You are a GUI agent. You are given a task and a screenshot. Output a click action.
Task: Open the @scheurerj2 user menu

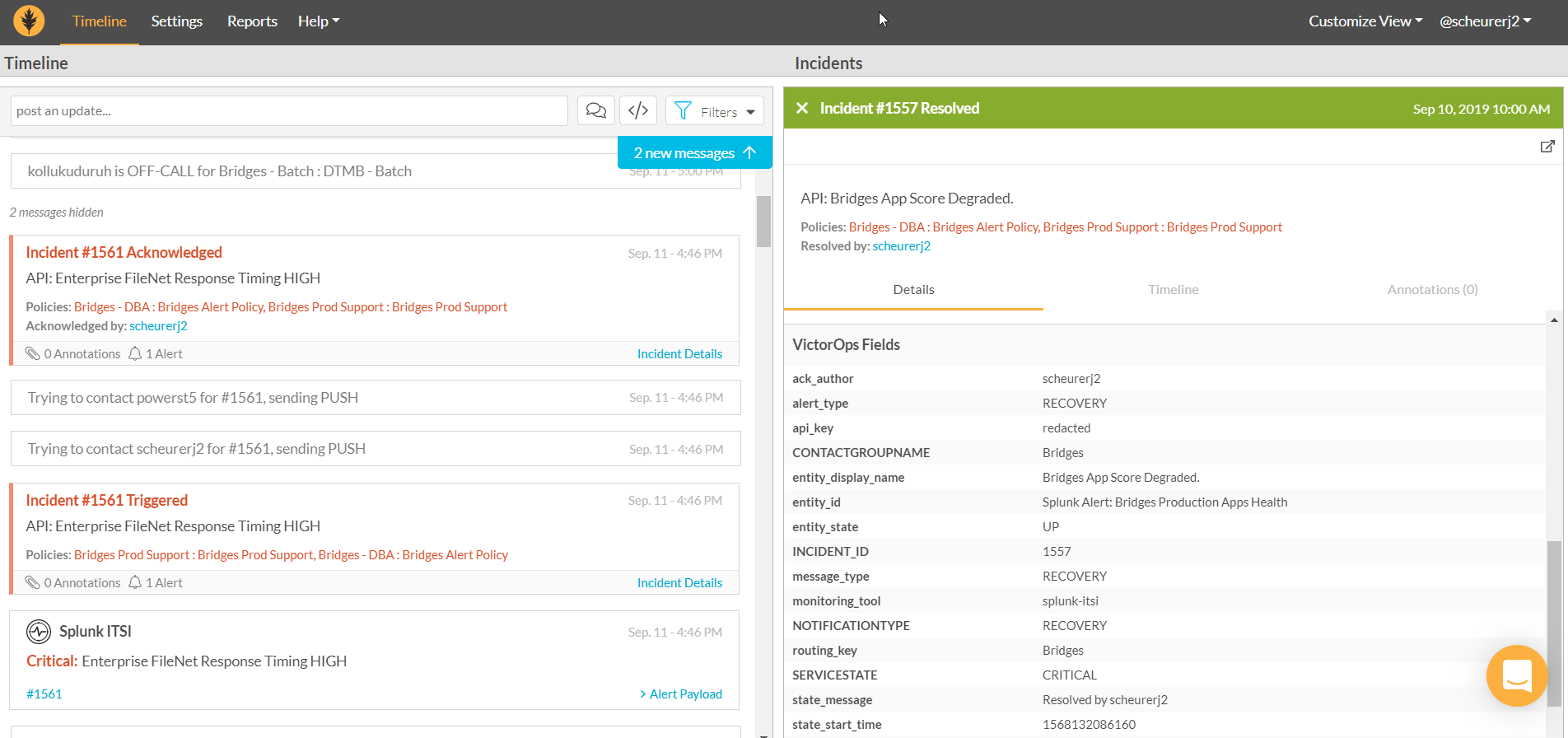(1486, 21)
